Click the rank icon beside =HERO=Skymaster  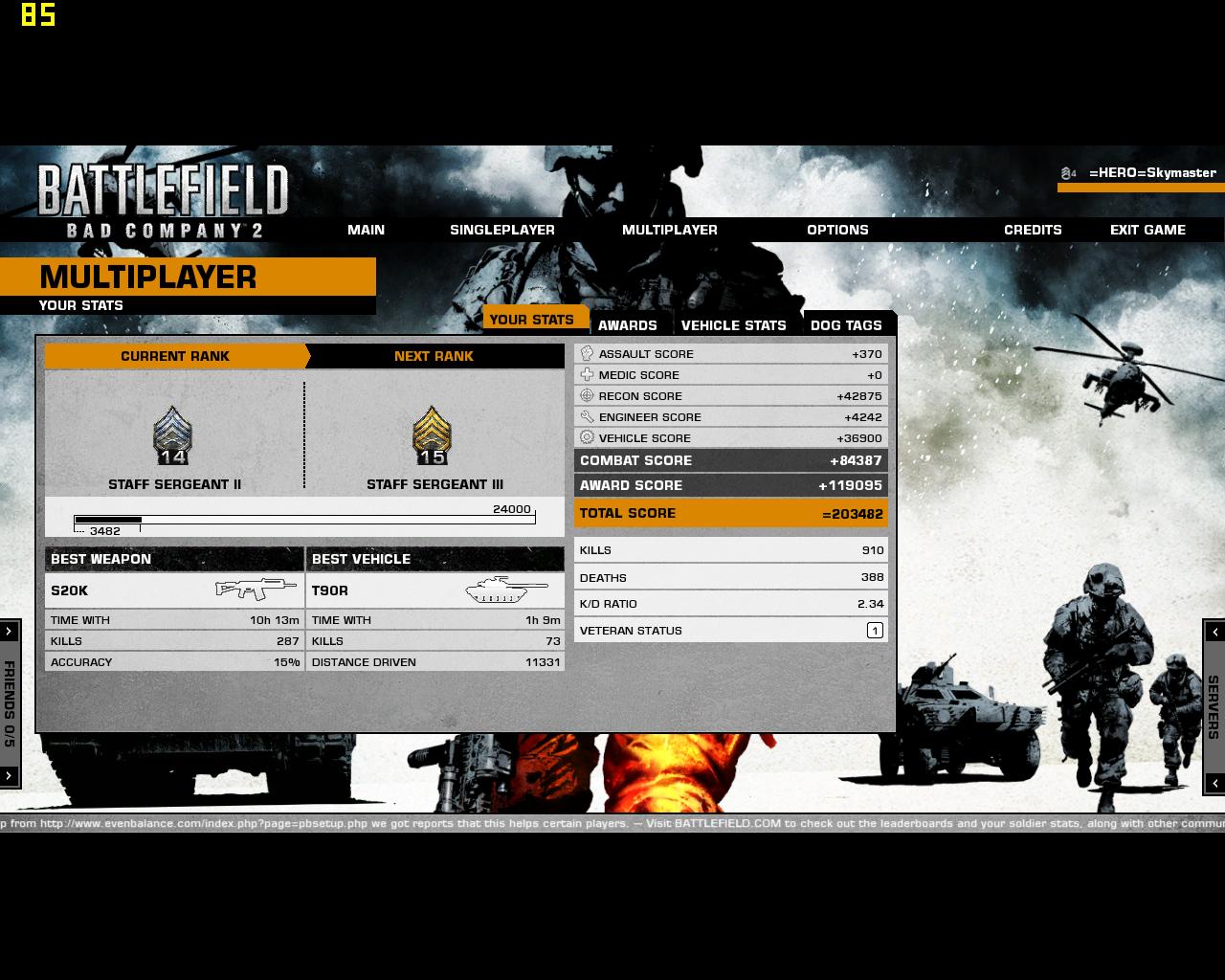coord(1068,173)
